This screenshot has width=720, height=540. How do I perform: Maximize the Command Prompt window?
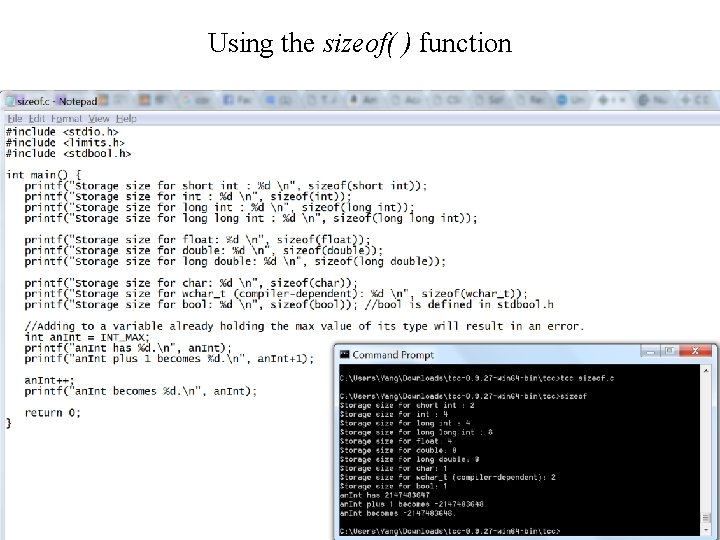tap(669, 351)
